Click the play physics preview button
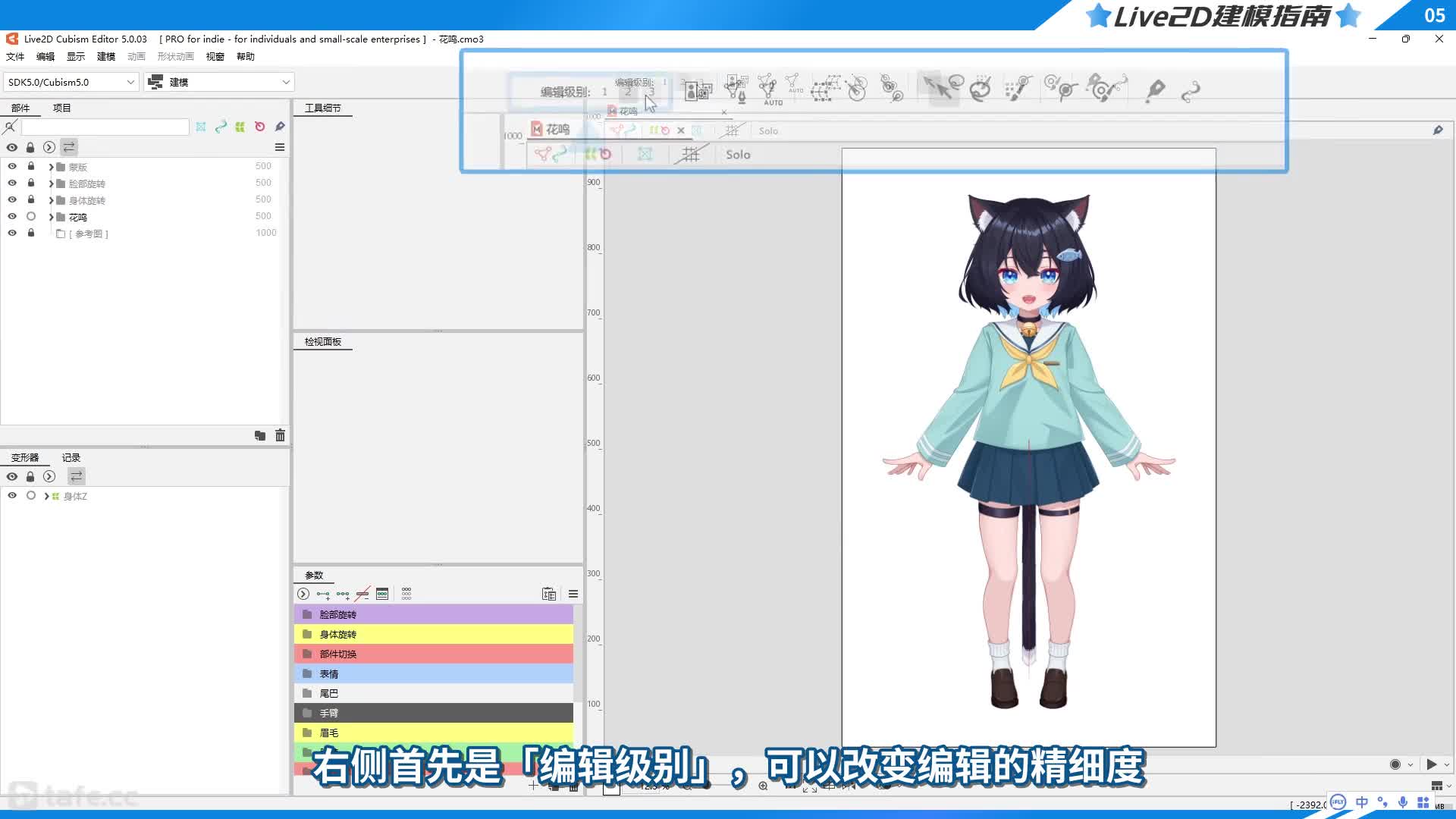The height and width of the screenshot is (819, 1456). coord(1432,764)
